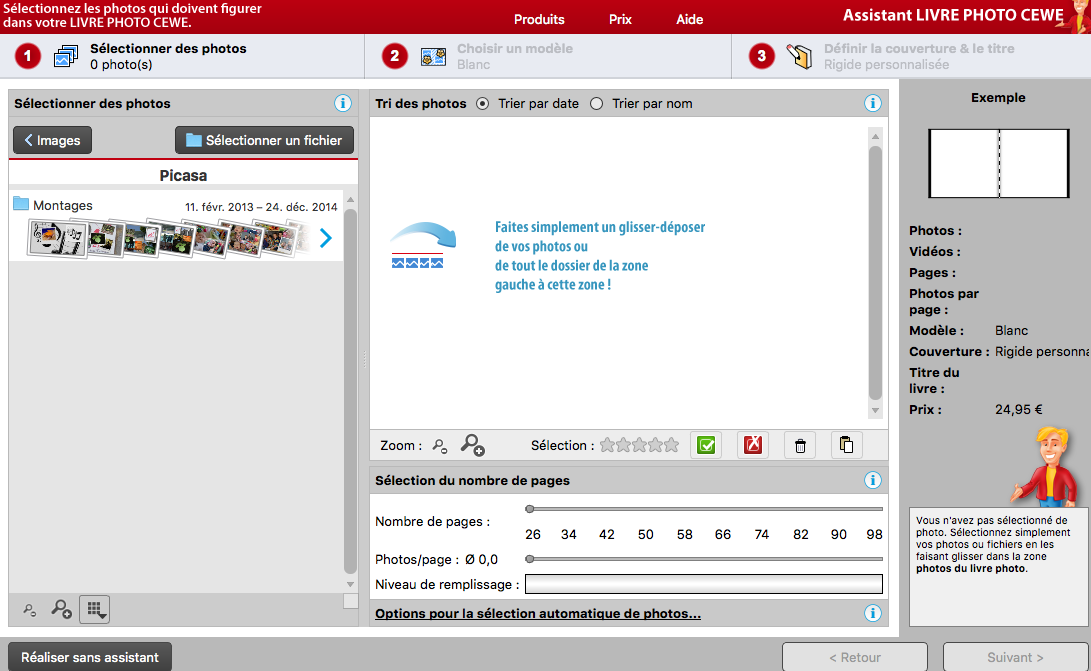Click the photo drop zone scrollbar
Viewport: 1091px width, 671px height.
[875, 271]
